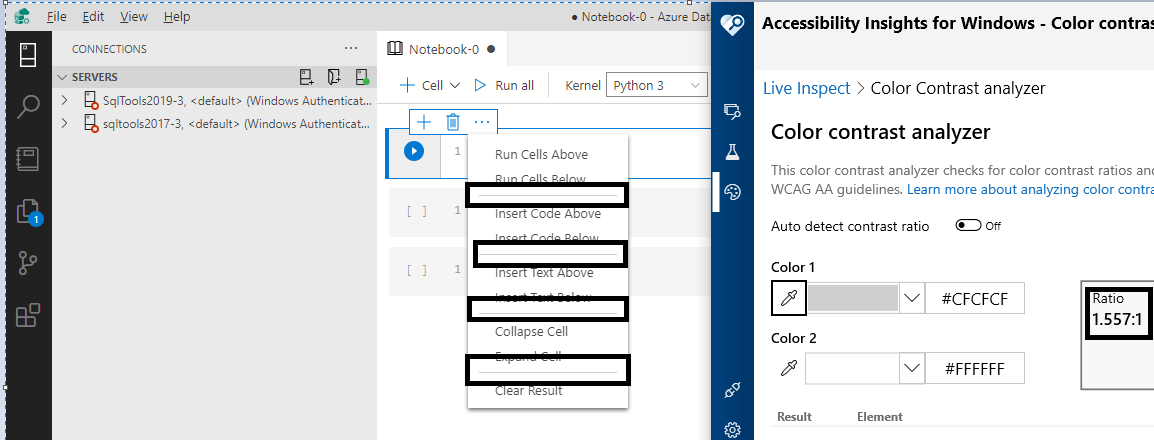The image size is (1154, 440).
Task: Click the #FFFFFF hex input field
Action: point(974,368)
